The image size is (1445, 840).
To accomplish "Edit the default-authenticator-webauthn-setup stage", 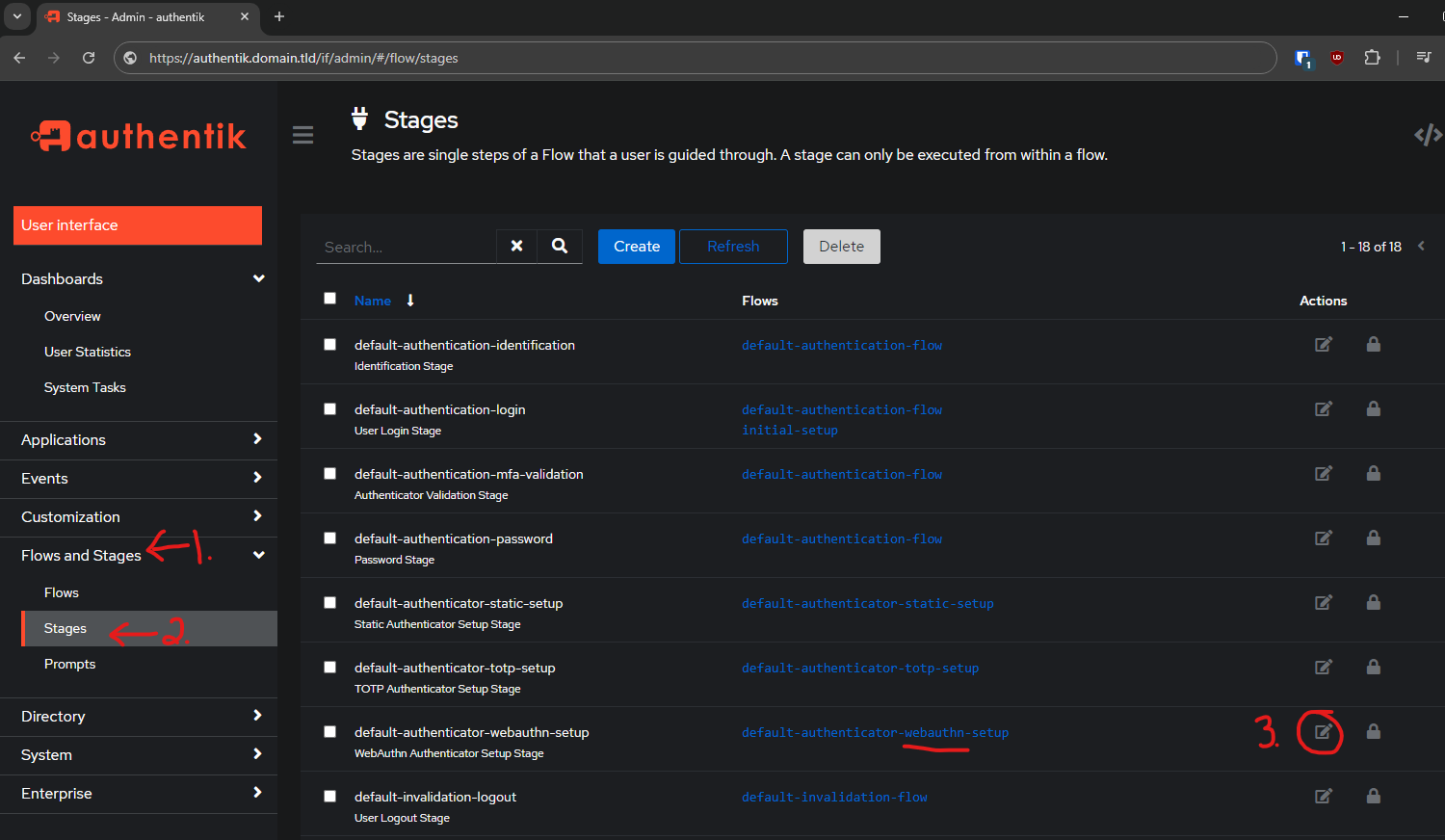I will point(1324,731).
